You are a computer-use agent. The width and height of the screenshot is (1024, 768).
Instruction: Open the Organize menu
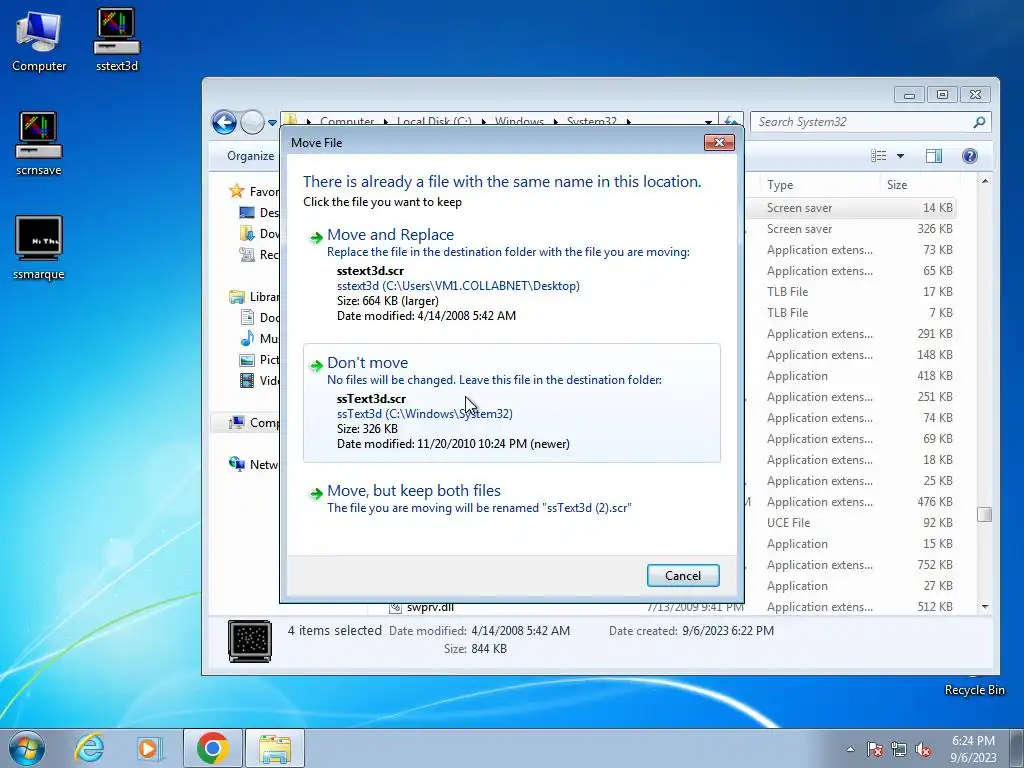tap(251, 155)
